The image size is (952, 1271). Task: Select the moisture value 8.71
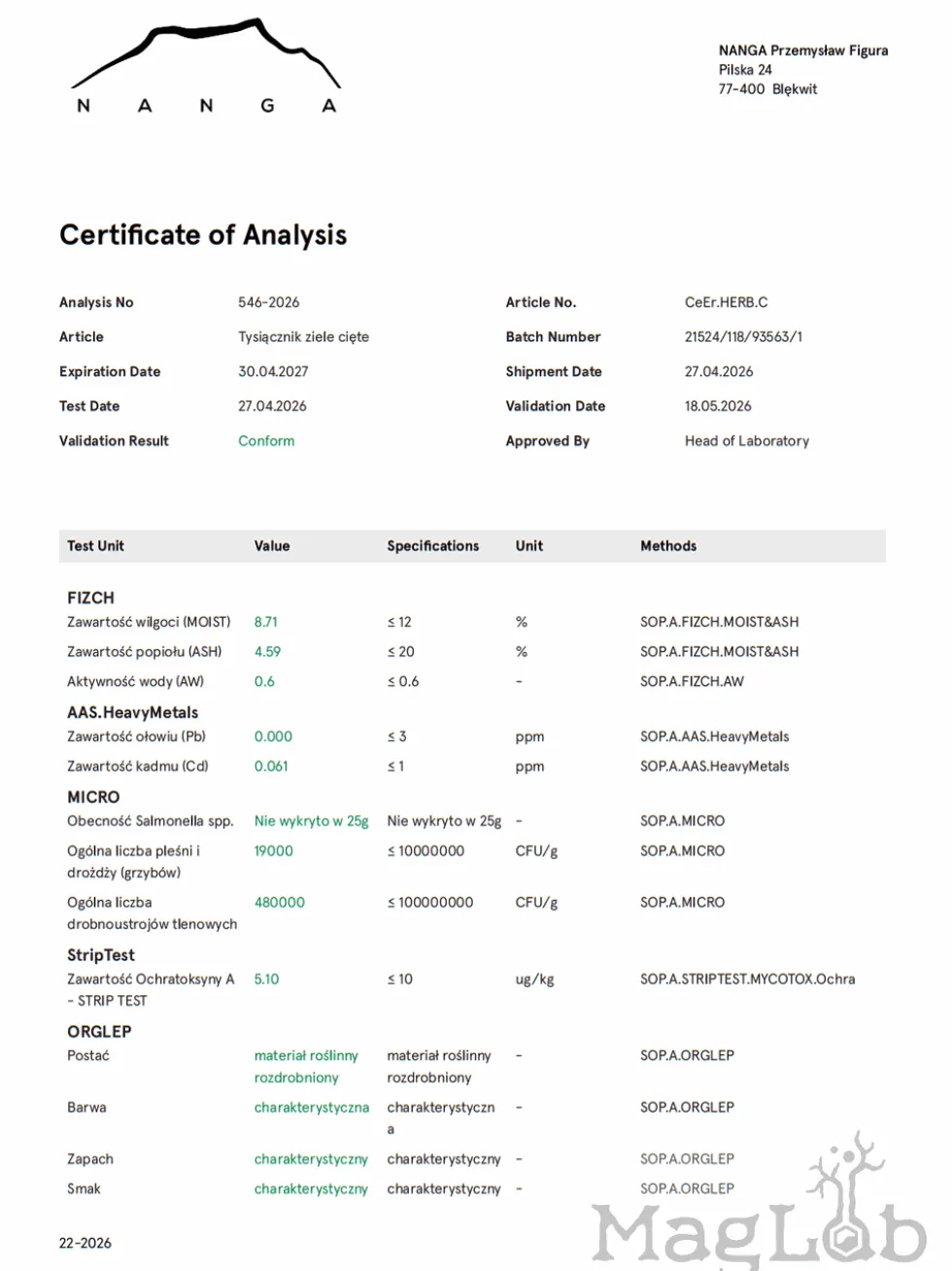coord(266,622)
